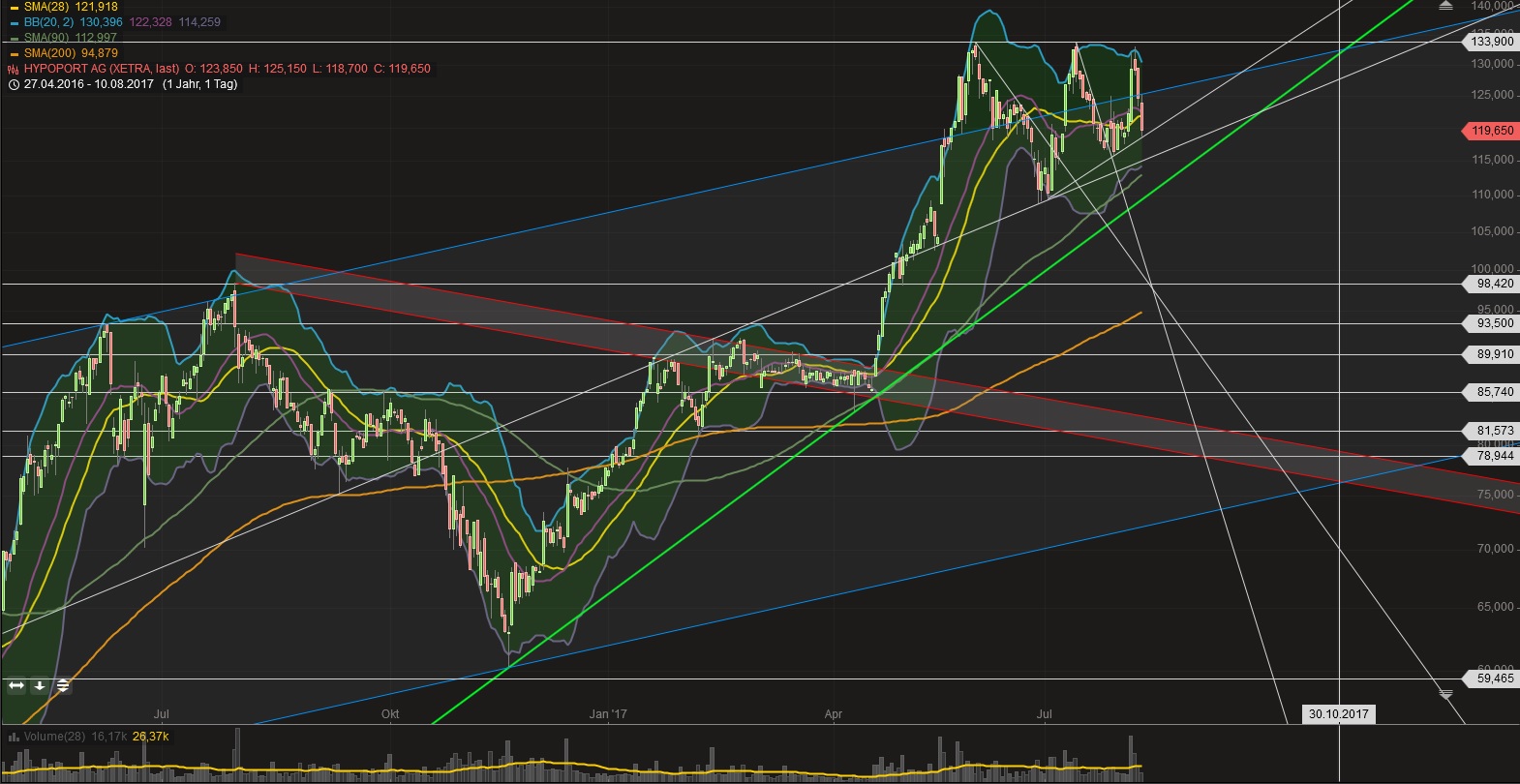Click the Okt label on the time axis
Image resolution: width=1520 pixels, height=784 pixels.
click(x=390, y=714)
